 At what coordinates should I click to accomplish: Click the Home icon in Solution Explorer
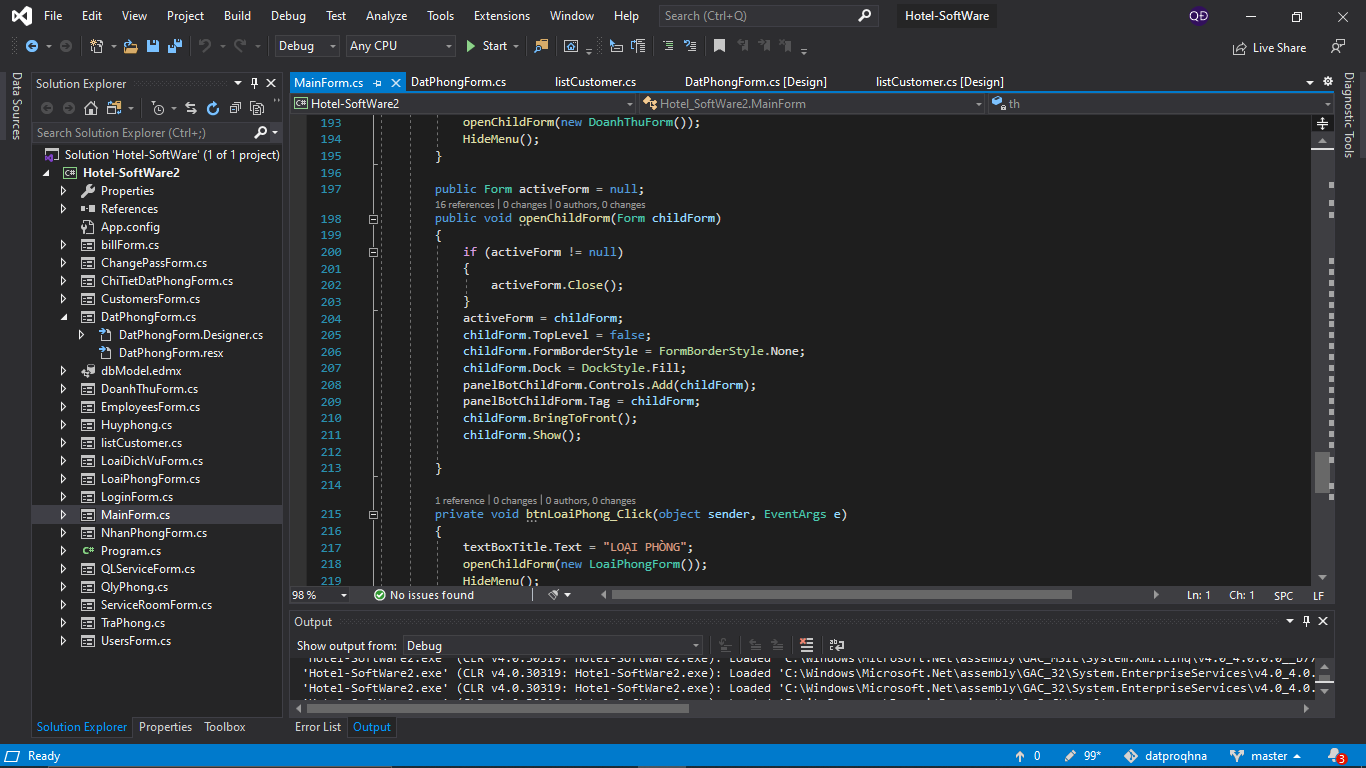91,108
